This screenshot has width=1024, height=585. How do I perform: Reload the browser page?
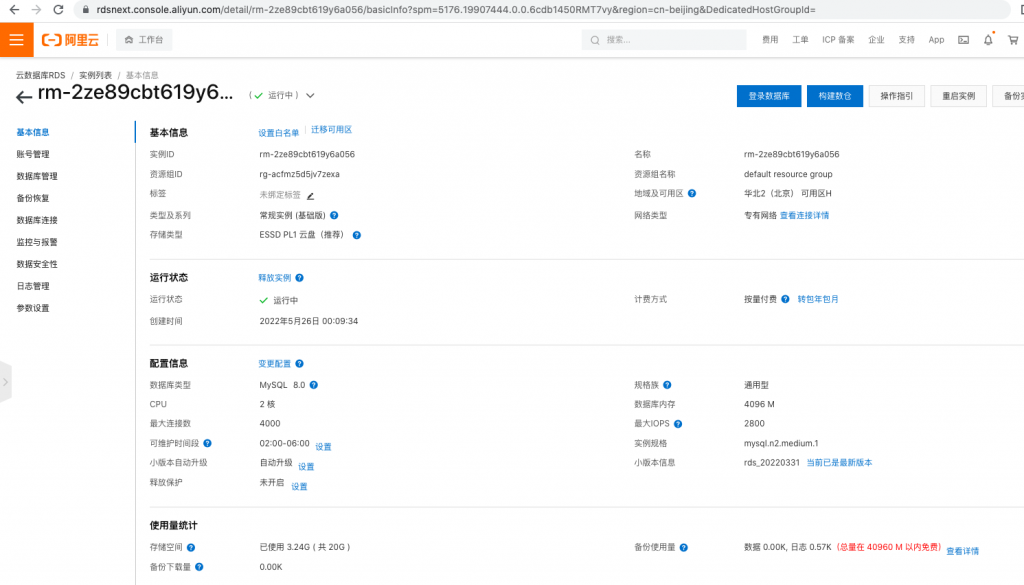point(58,10)
